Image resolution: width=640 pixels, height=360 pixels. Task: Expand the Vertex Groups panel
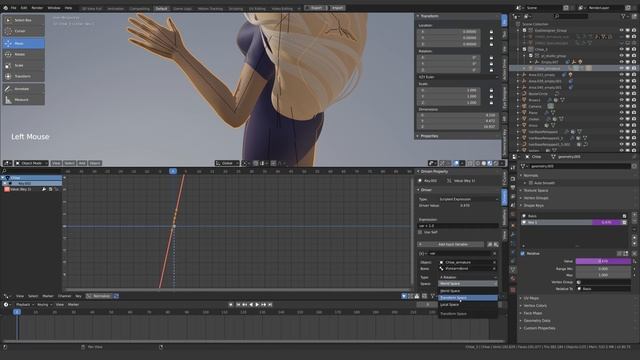[x=536, y=198]
